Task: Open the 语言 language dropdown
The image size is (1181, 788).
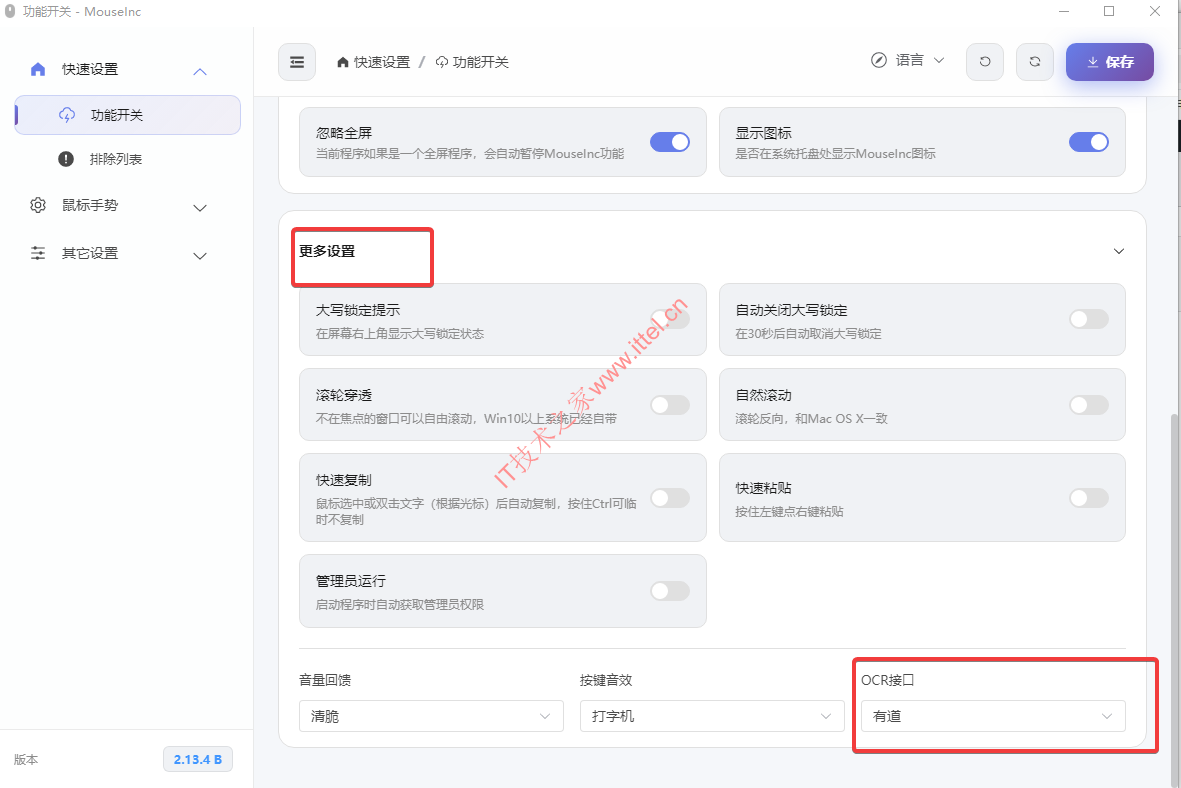Action: [x=908, y=60]
